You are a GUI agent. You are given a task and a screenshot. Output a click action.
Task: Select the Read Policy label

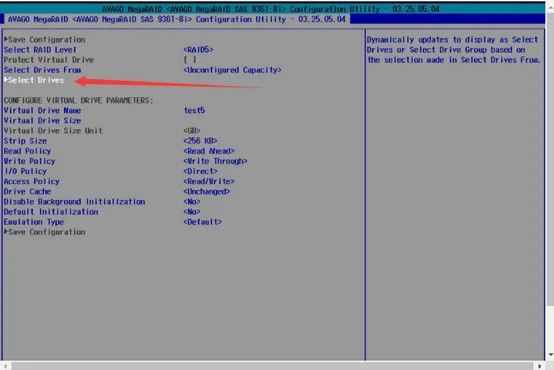click(27, 151)
